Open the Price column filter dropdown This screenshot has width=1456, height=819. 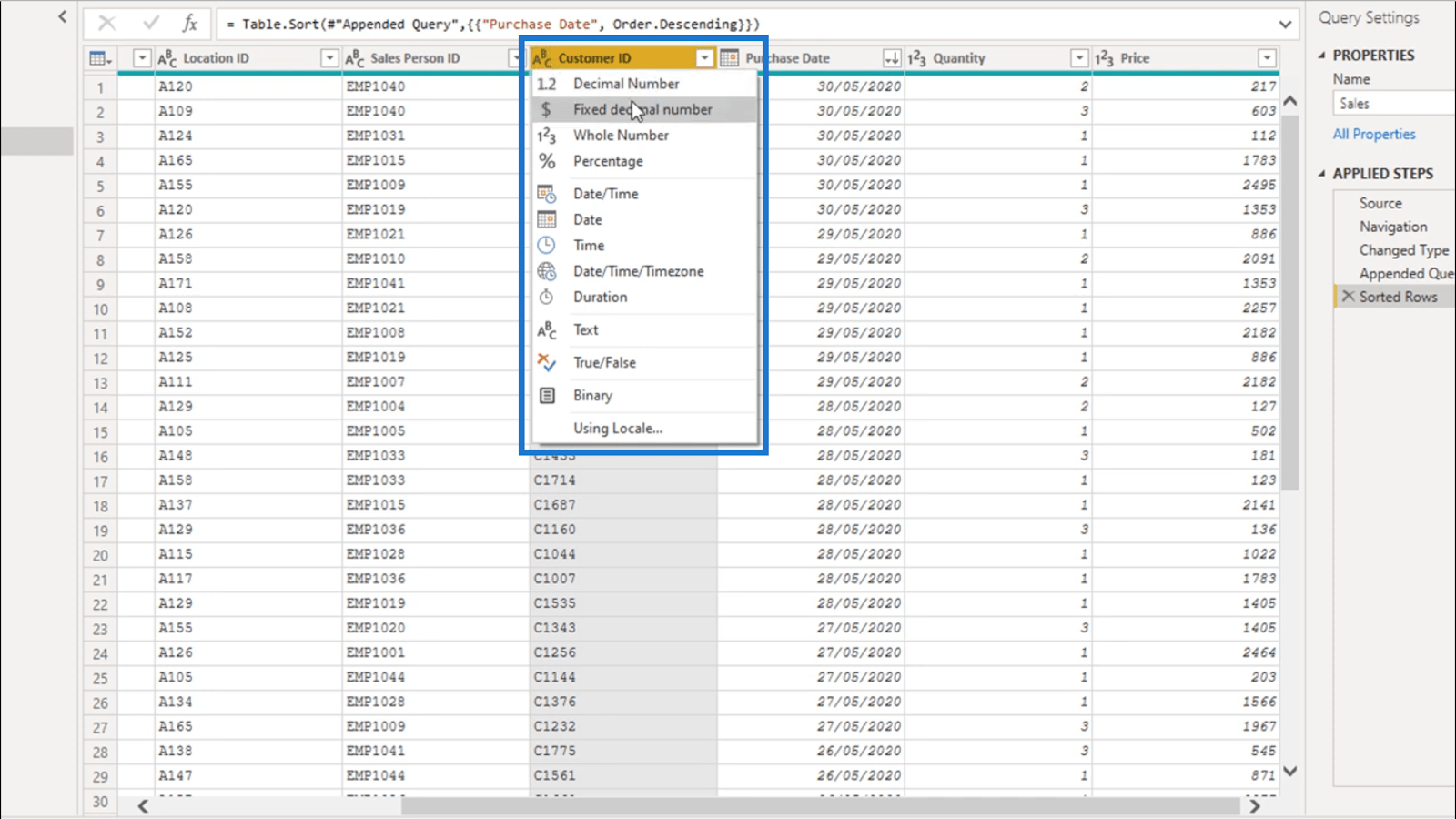(x=1267, y=58)
